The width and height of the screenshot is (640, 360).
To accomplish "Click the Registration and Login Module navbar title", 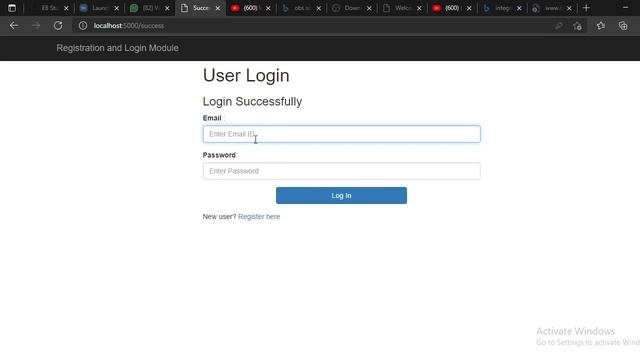I will (118, 48).
